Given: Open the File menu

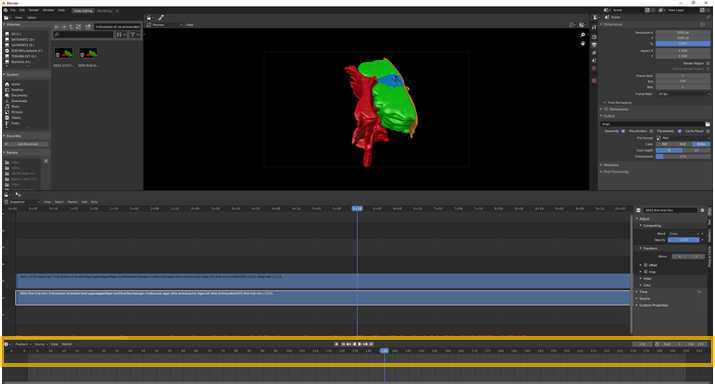Looking at the screenshot, I should tap(13, 10).
